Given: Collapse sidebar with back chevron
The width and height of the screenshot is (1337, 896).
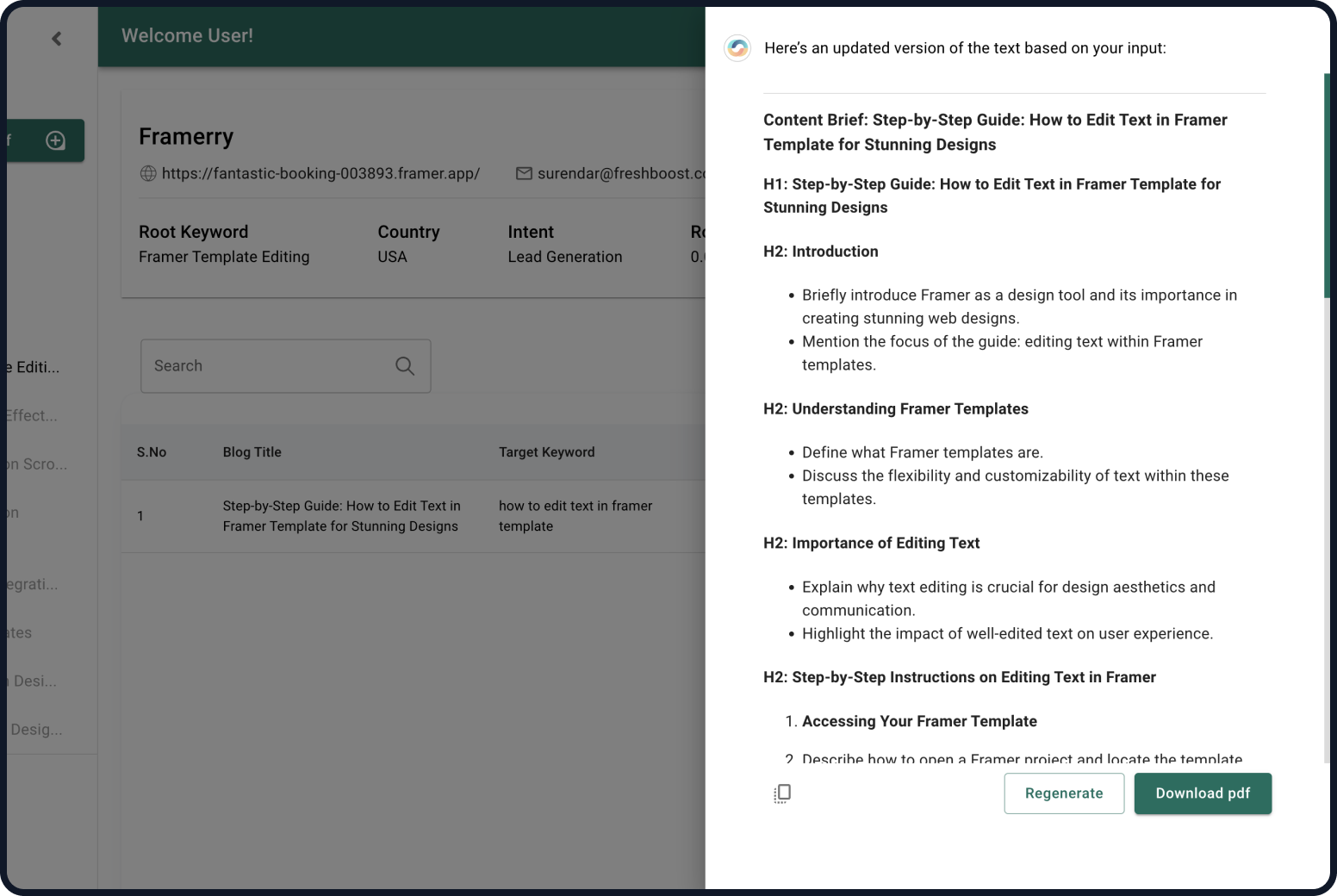Looking at the screenshot, I should (57, 38).
